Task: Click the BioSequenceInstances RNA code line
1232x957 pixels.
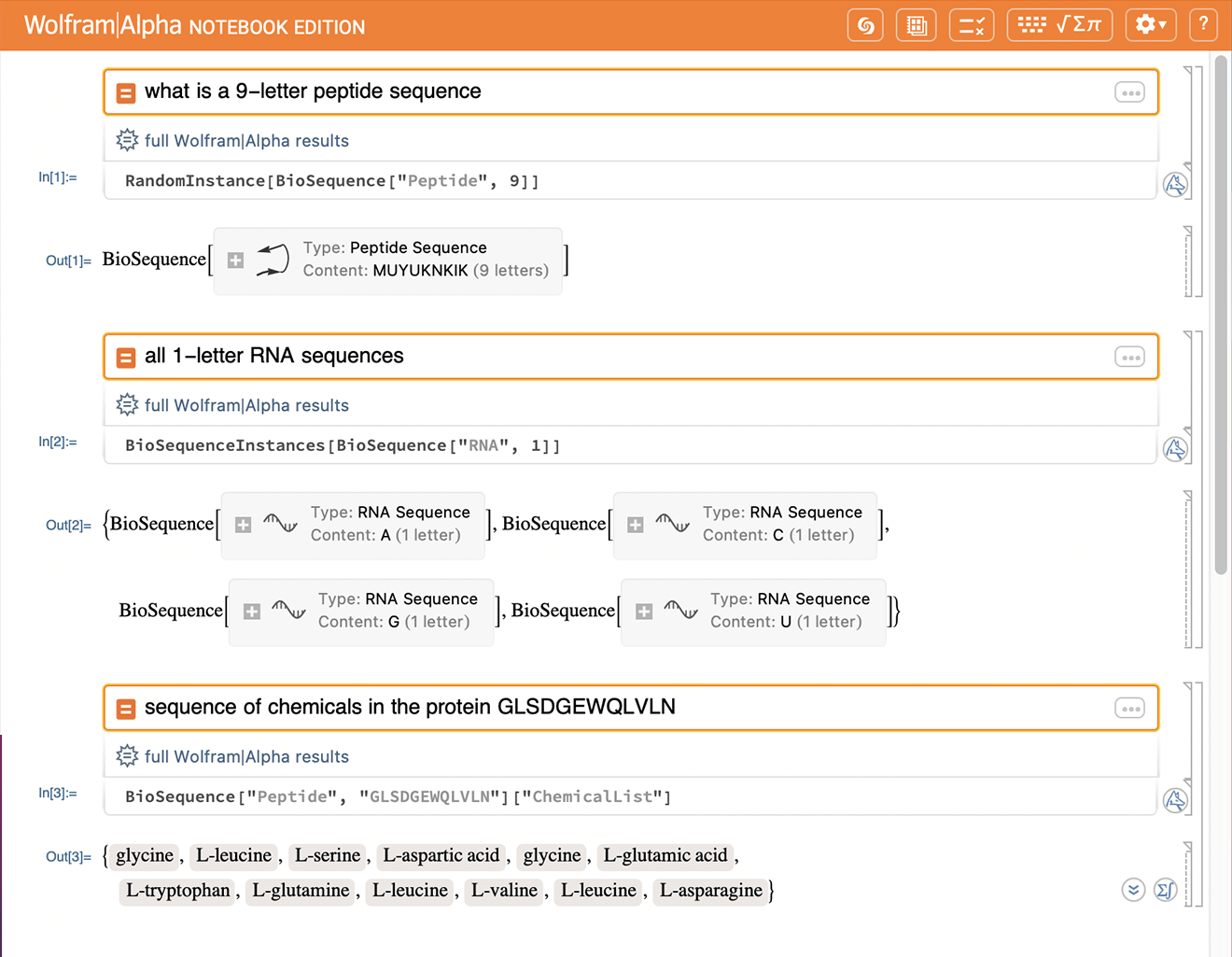Action: pos(343,446)
